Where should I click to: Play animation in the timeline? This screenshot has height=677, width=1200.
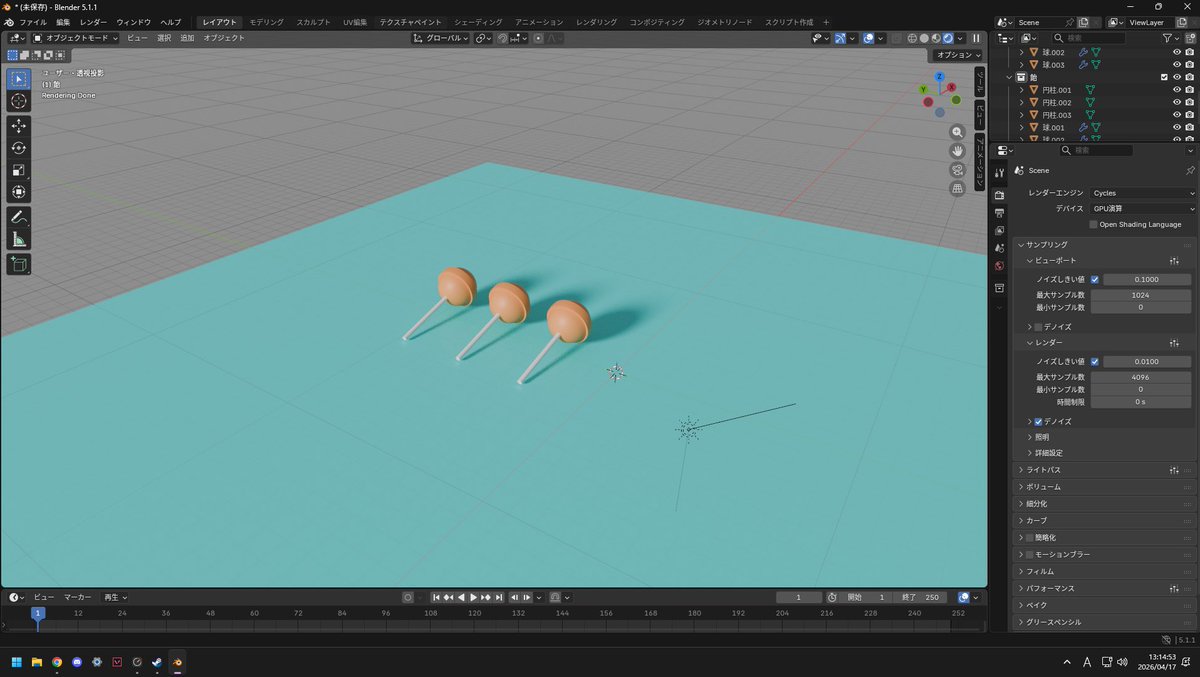(x=473, y=597)
